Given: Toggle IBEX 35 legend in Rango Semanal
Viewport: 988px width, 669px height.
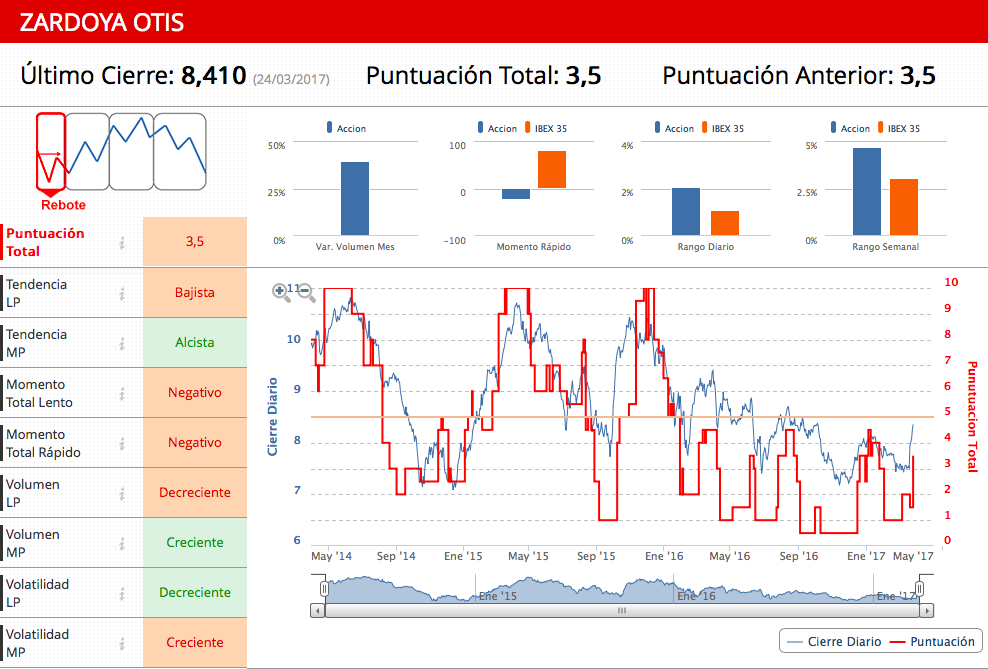Looking at the screenshot, I should [899, 128].
